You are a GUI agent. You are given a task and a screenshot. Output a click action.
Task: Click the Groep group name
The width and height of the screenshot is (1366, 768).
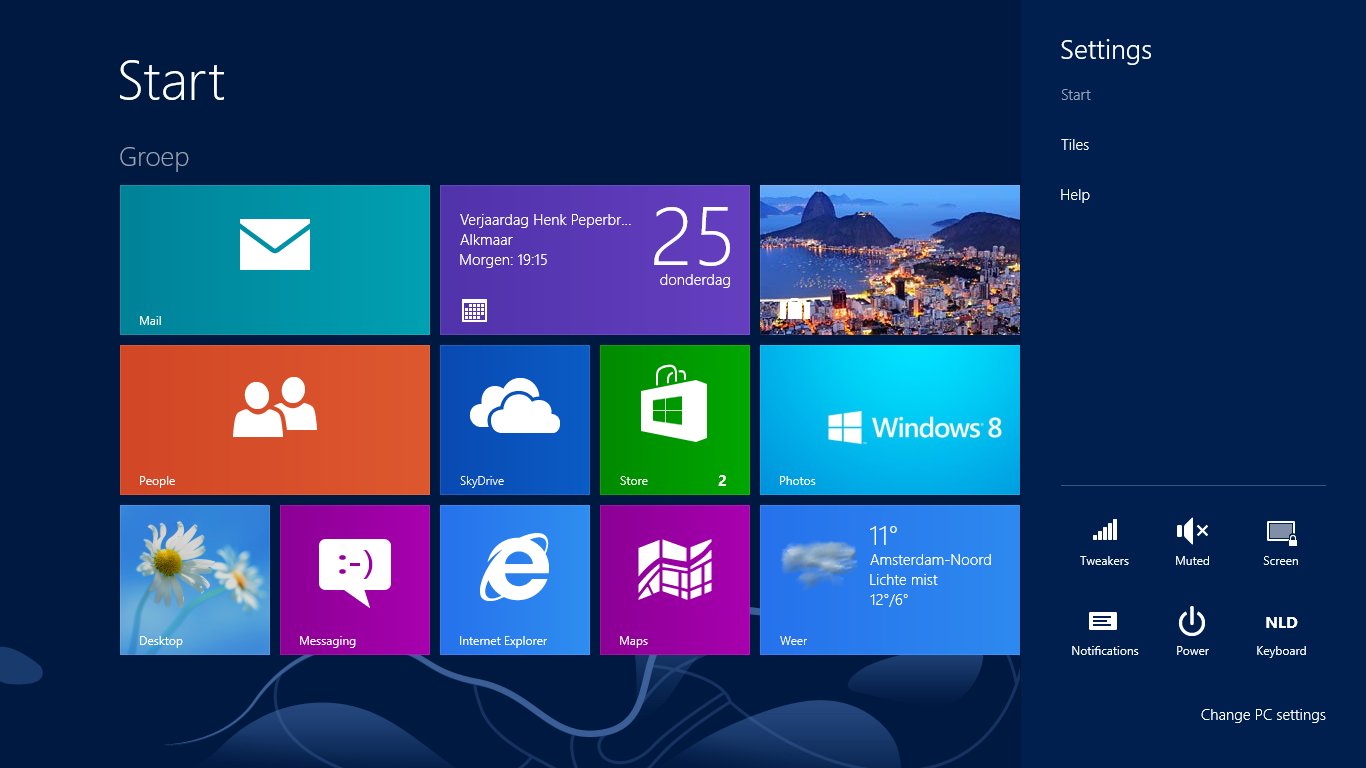click(x=154, y=158)
